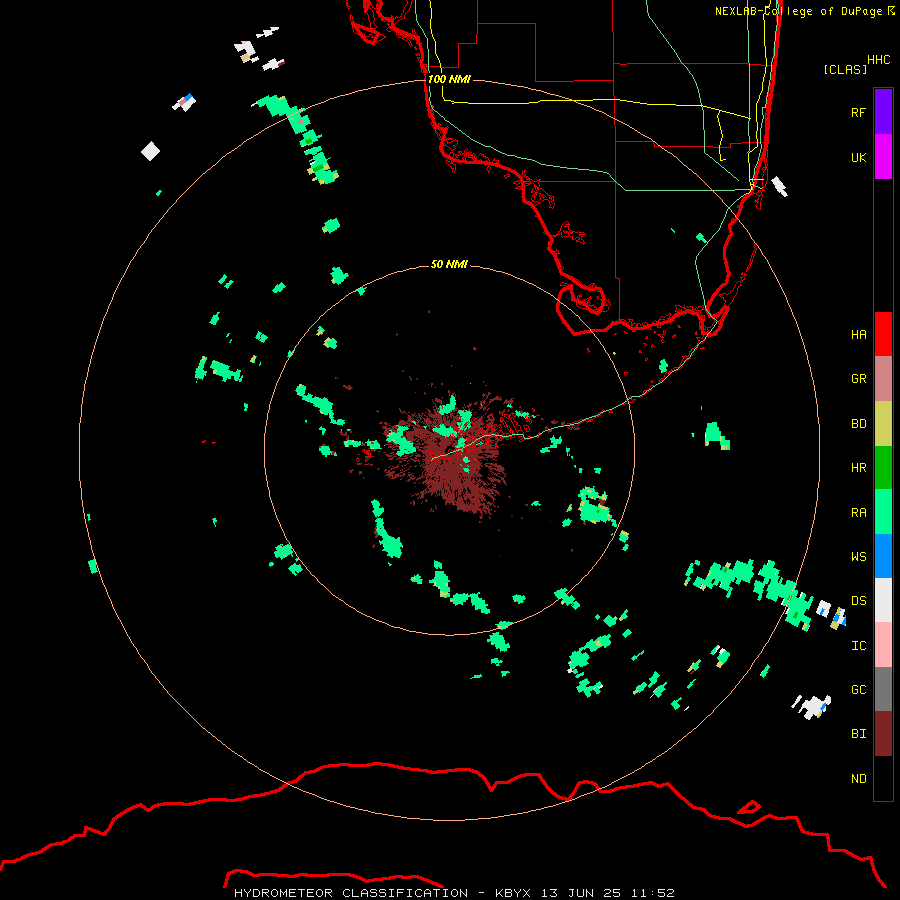The width and height of the screenshot is (900, 900).
Task: Click the 'BD' legend label
Action: tap(858, 424)
